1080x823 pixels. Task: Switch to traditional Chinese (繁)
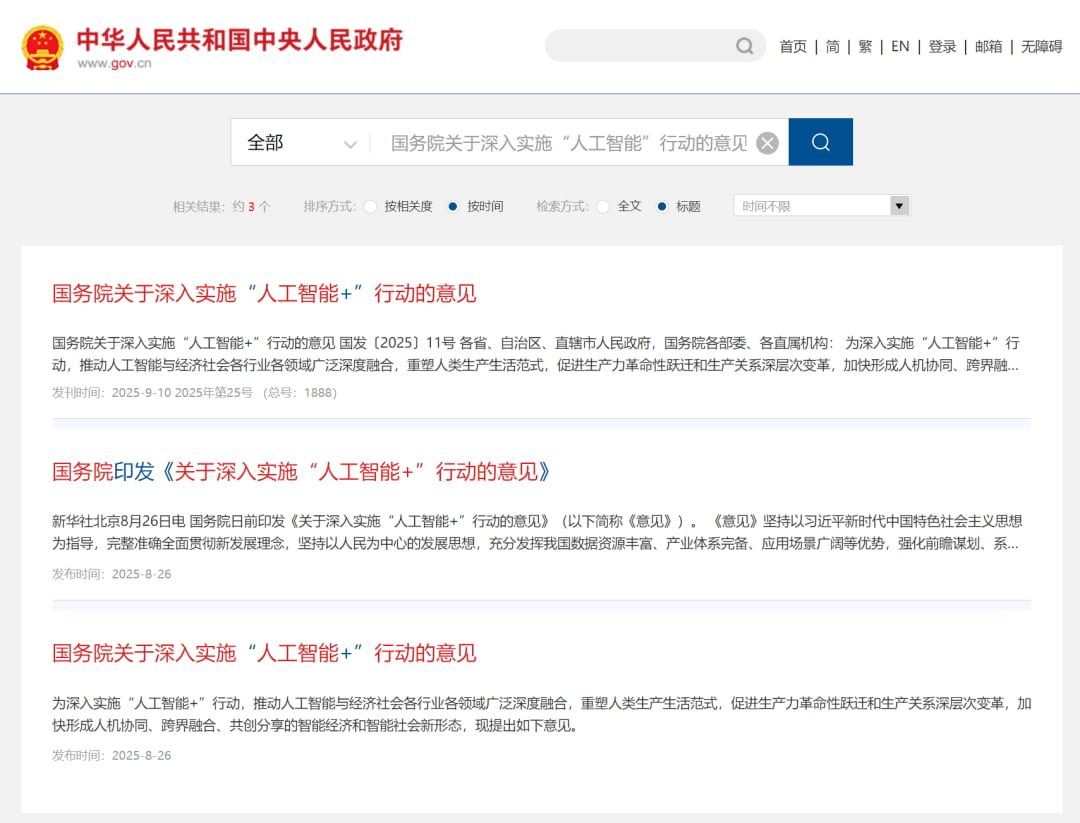pos(865,47)
